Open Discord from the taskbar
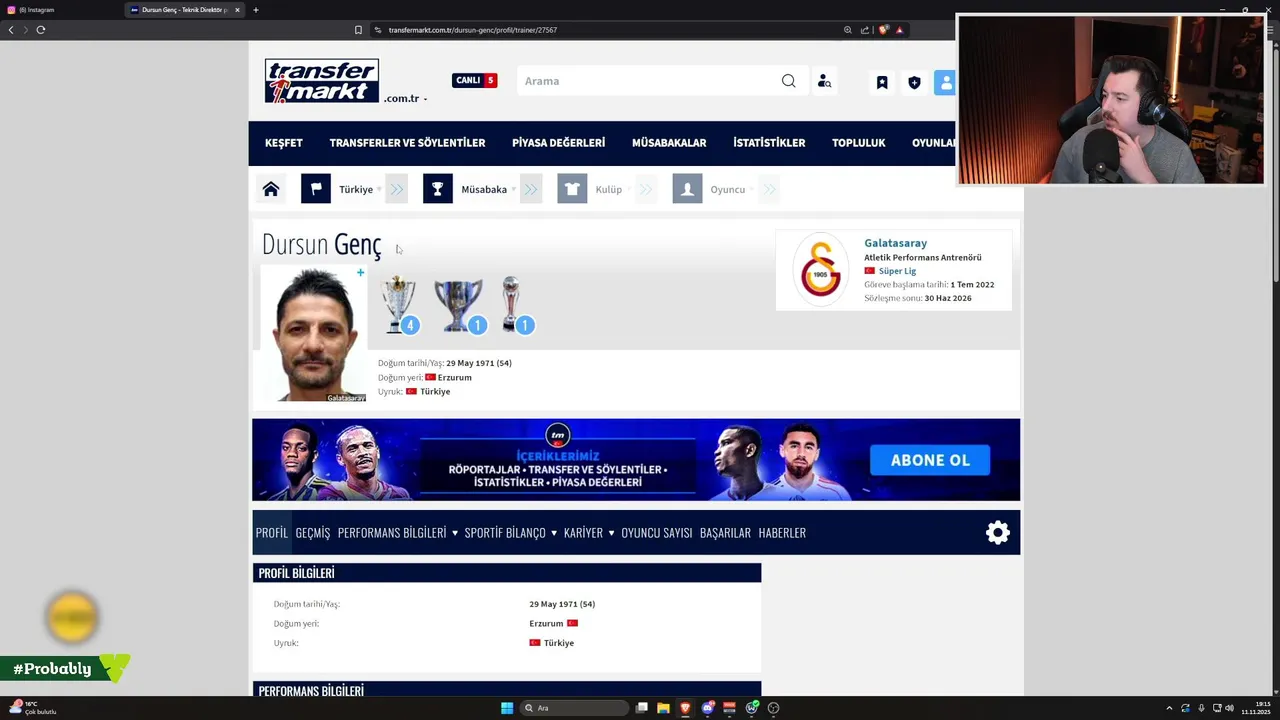This screenshot has width=1280, height=720. pos(708,708)
